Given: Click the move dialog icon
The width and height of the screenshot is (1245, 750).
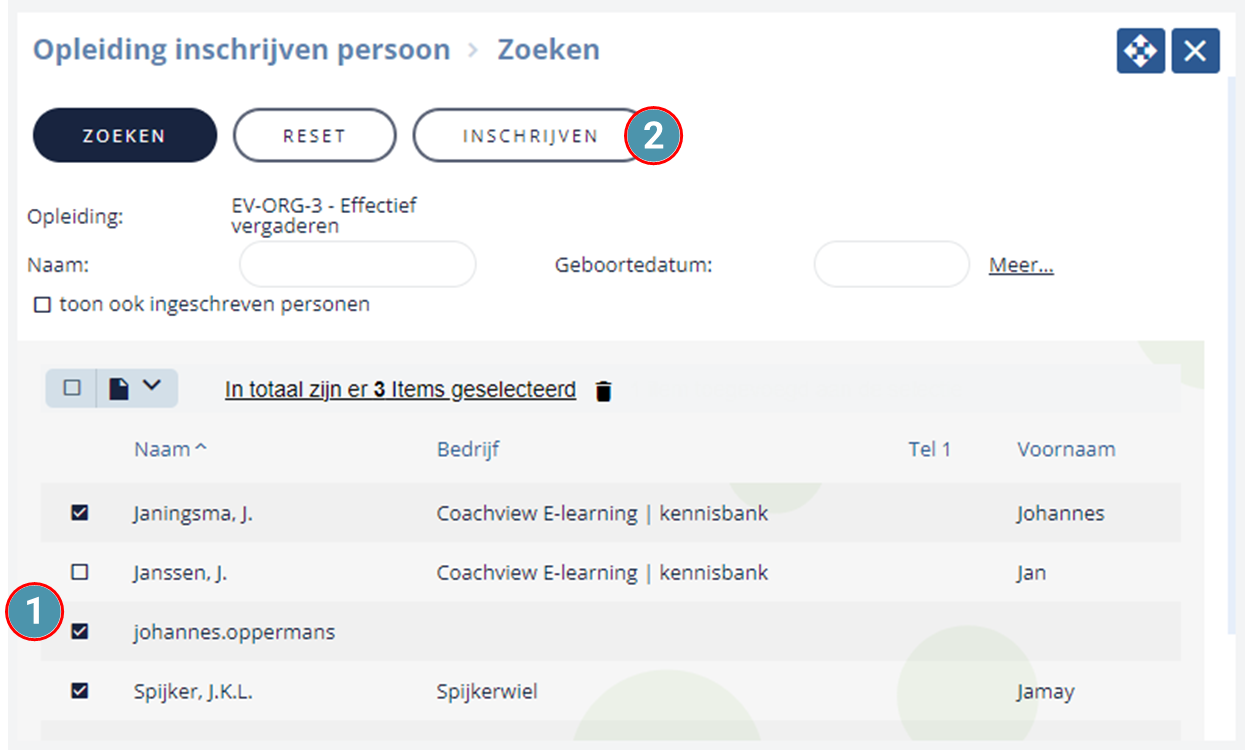Looking at the screenshot, I should coord(1141,51).
